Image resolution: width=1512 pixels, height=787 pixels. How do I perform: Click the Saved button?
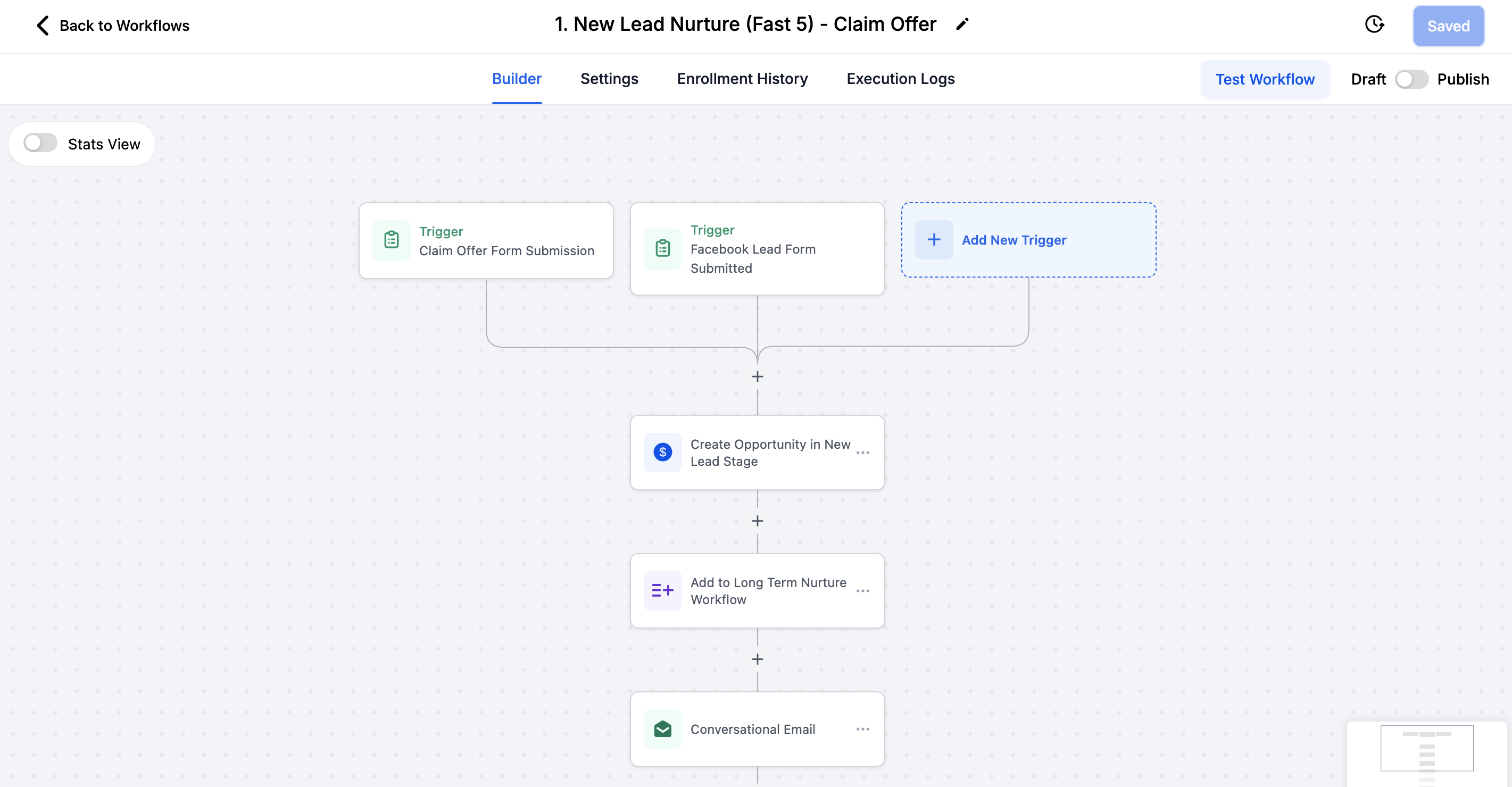point(1448,26)
